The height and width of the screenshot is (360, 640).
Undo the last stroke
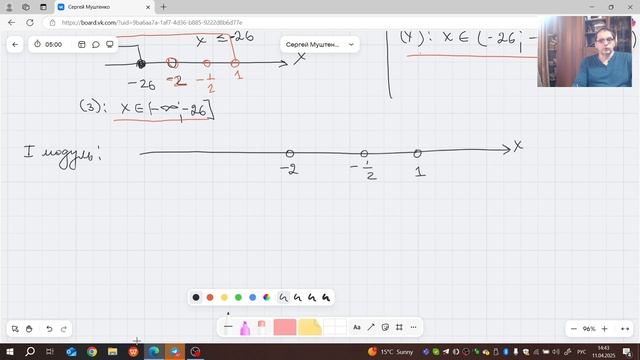[x=49, y=329]
